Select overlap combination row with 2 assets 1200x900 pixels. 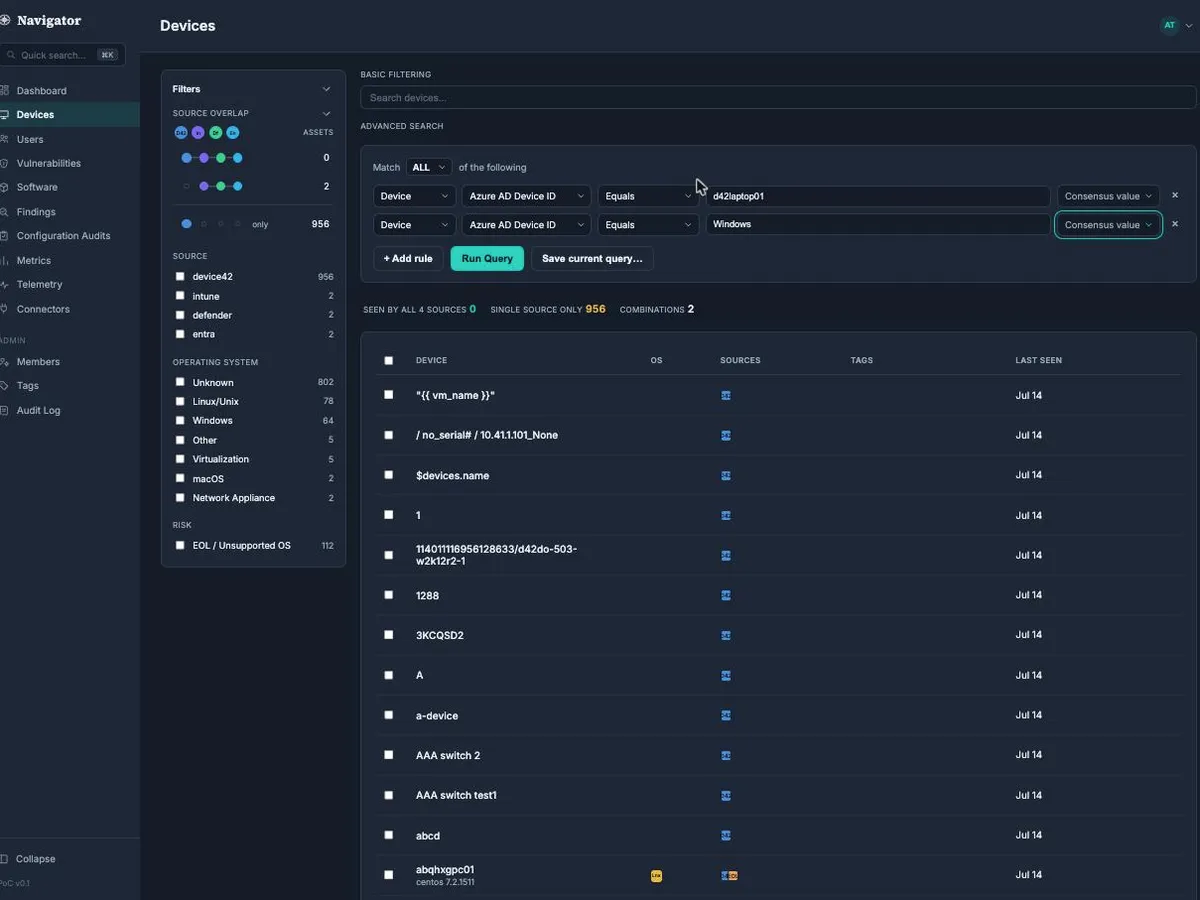[x=253, y=186]
